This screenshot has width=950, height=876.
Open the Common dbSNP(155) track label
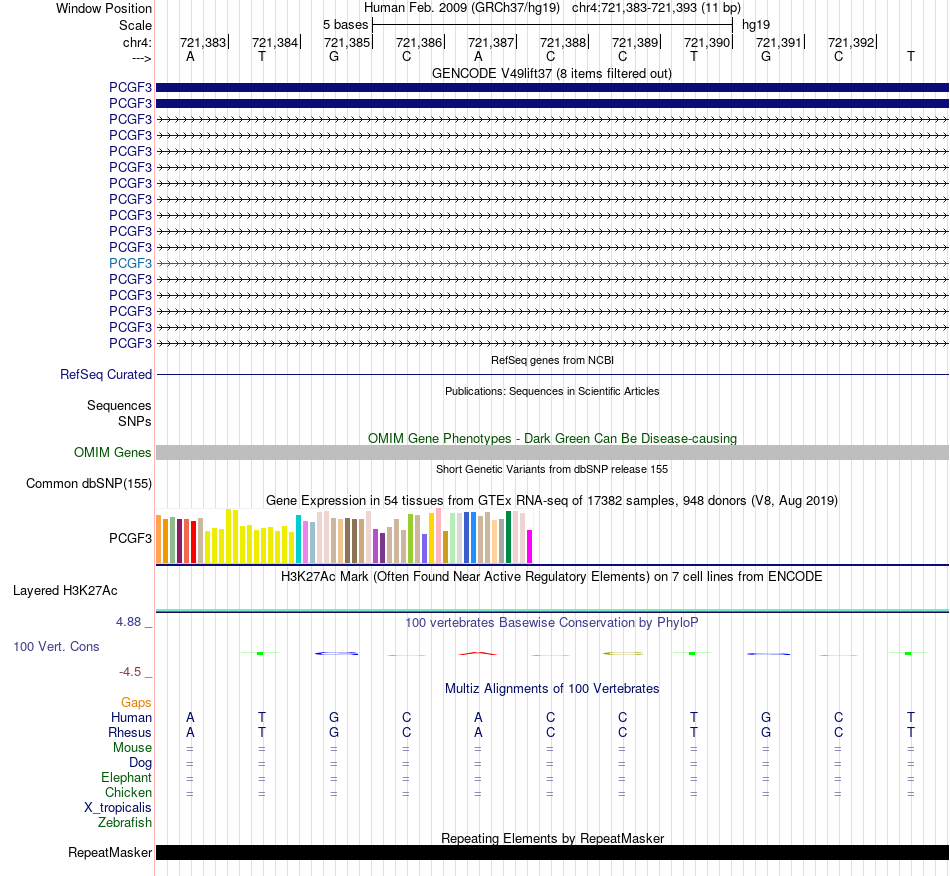[x=89, y=483]
